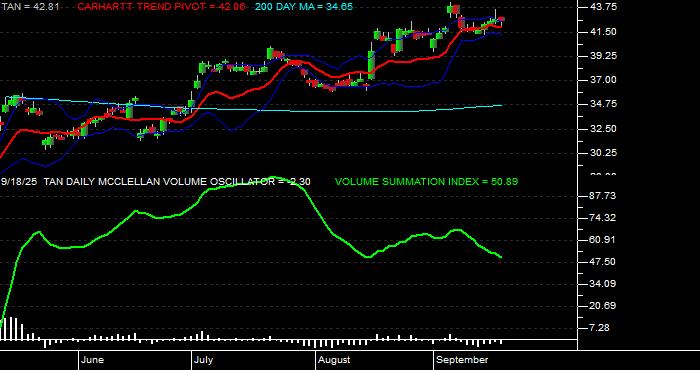The image size is (700, 370).
Task: Click the 34.09 oscillator axis value
Action: tap(604, 283)
